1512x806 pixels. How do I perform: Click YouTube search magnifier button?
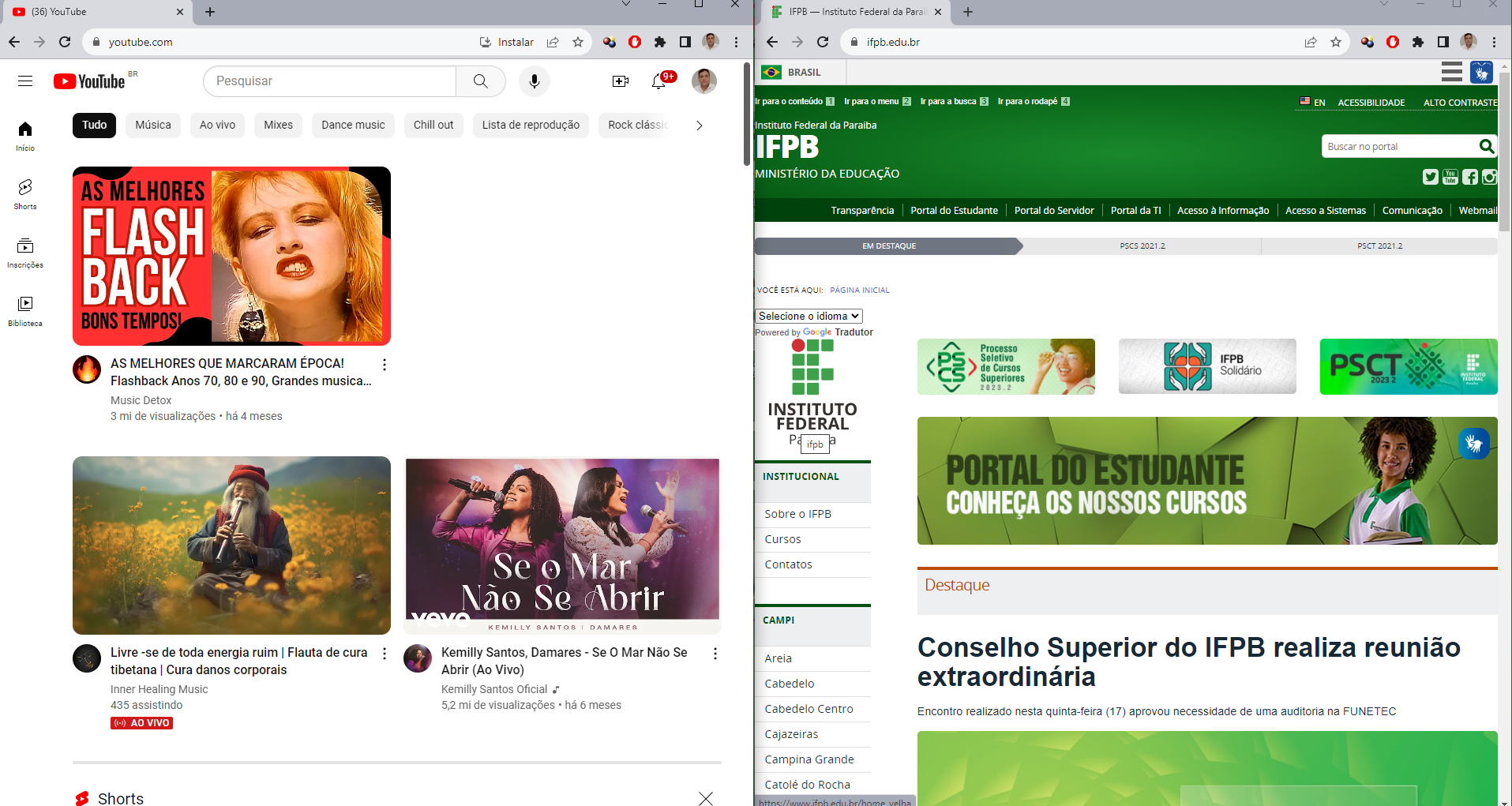tap(480, 81)
